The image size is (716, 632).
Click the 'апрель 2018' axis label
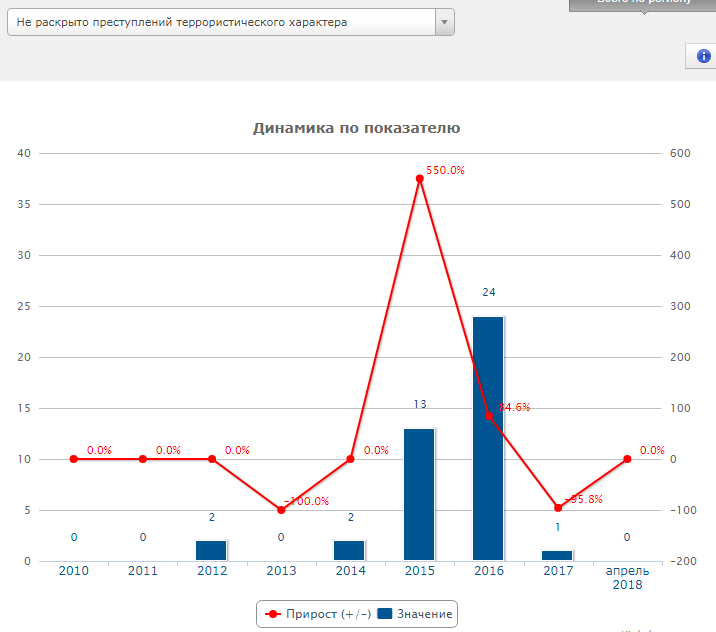coord(627,578)
